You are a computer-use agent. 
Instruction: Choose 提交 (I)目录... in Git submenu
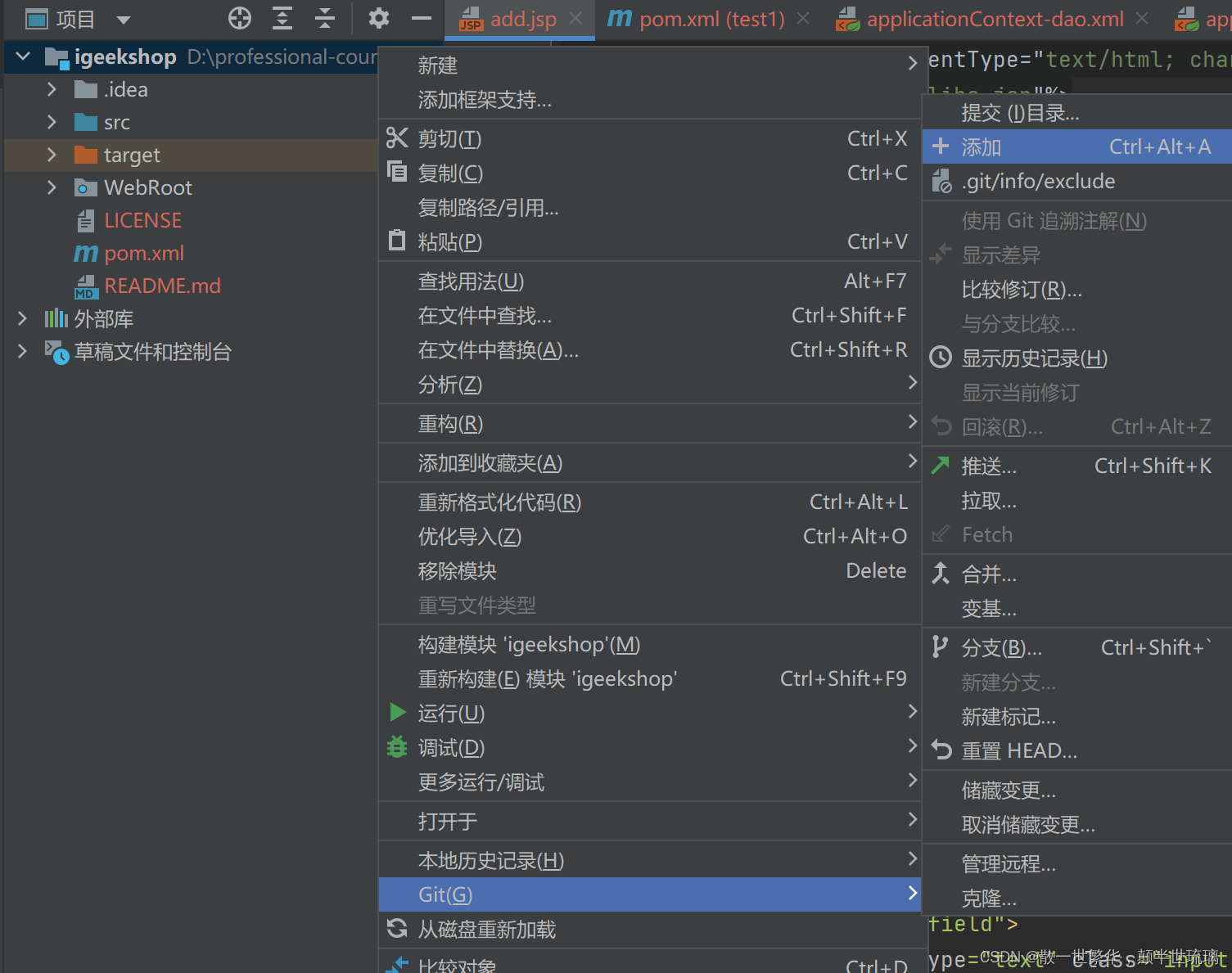click(1077, 112)
